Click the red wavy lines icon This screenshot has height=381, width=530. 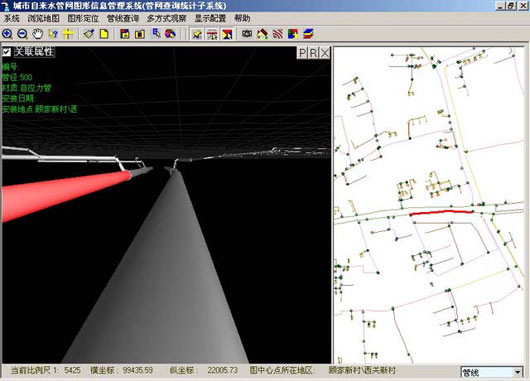click(278, 34)
